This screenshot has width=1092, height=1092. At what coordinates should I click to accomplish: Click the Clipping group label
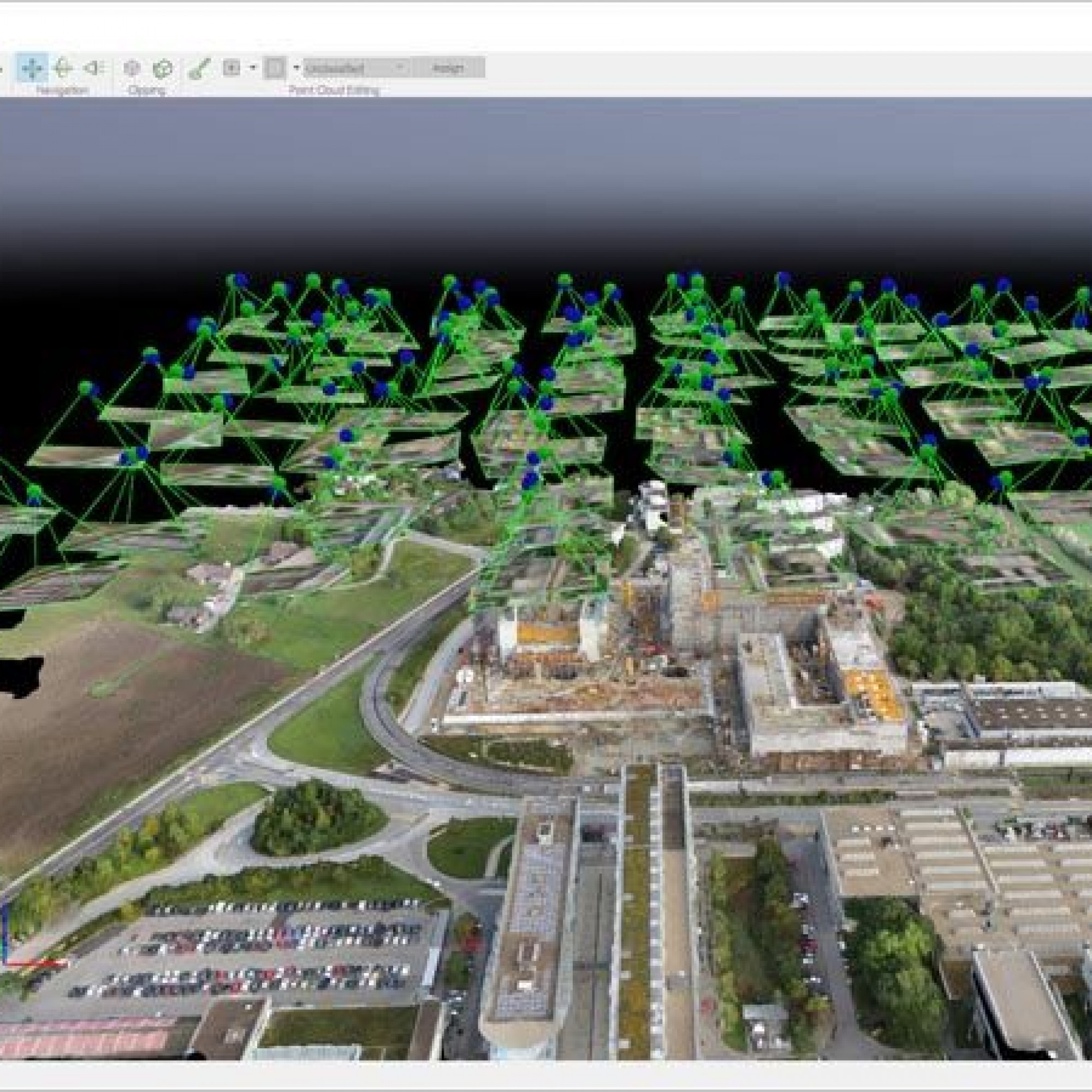tap(146, 91)
